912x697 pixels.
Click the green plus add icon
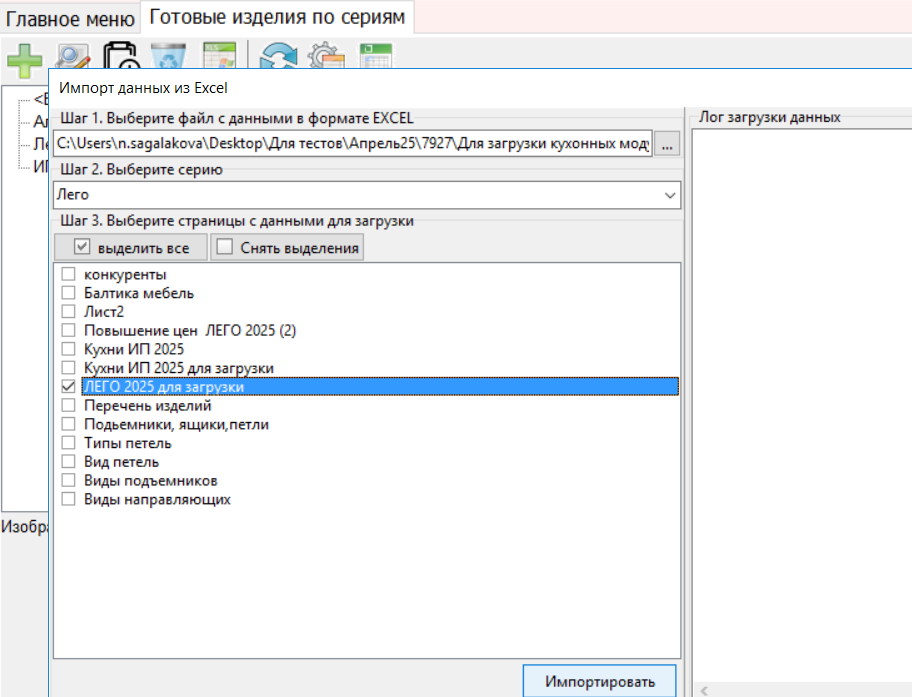point(25,57)
